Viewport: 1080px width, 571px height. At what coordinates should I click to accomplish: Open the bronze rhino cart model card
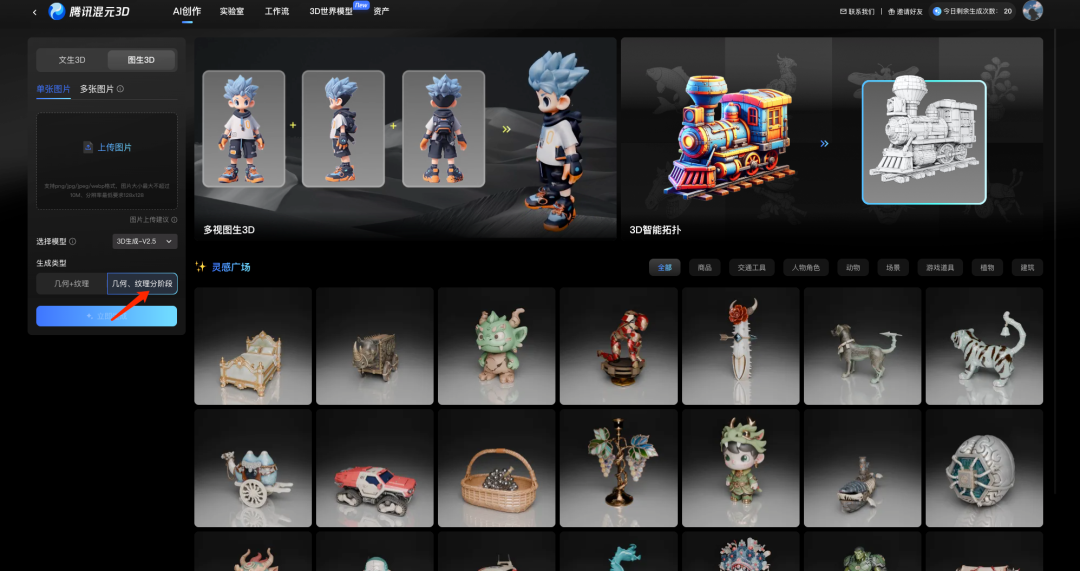pos(375,346)
